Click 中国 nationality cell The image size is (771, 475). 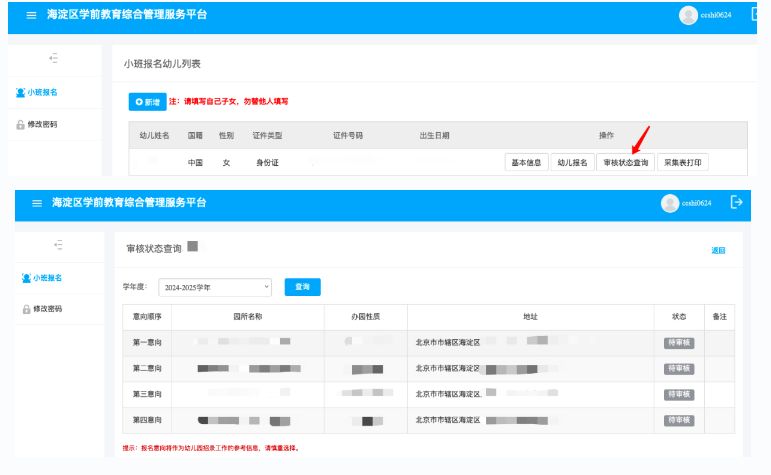[195, 163]
